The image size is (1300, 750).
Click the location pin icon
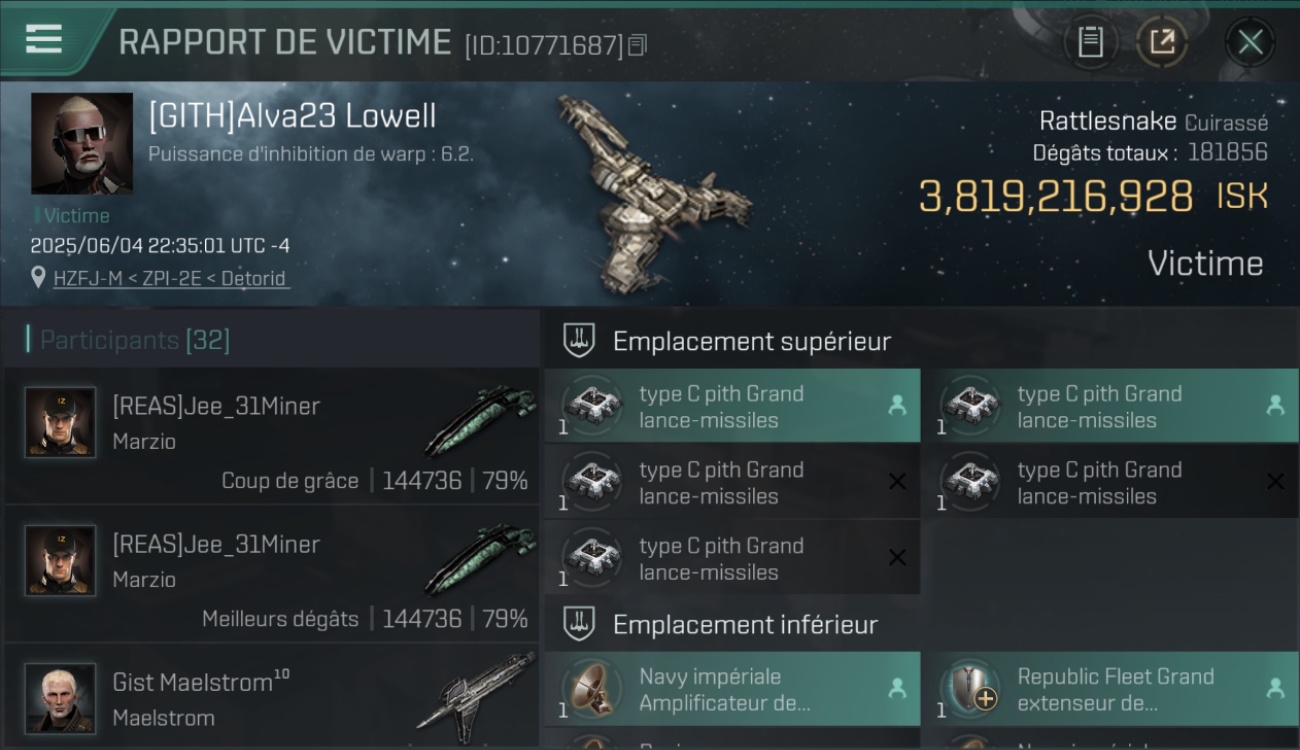pyautogui.click(x=39, y=278)
